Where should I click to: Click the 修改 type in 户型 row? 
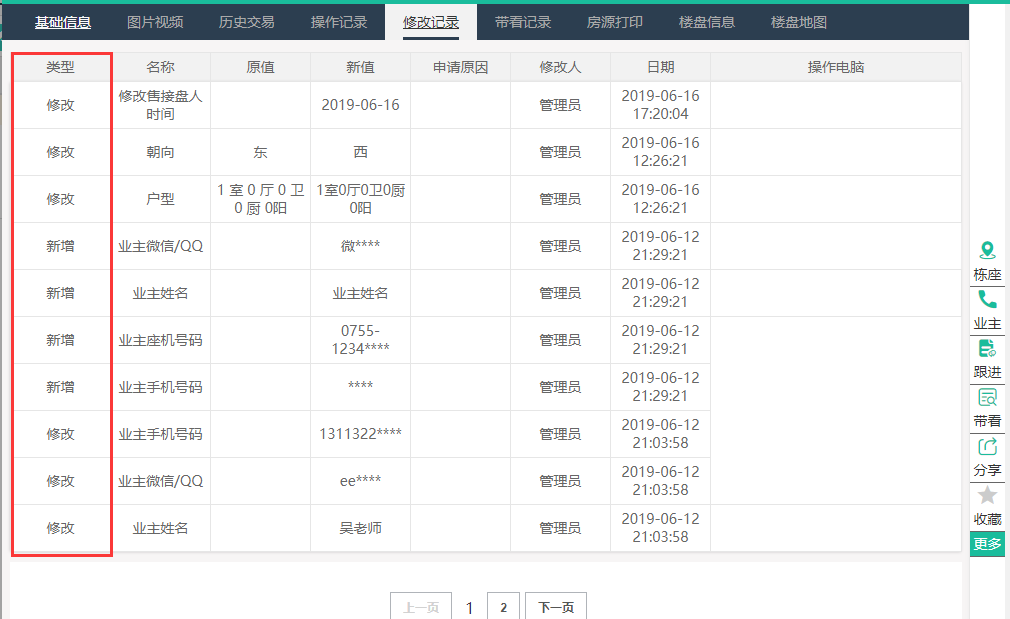(x=61, y=199)
